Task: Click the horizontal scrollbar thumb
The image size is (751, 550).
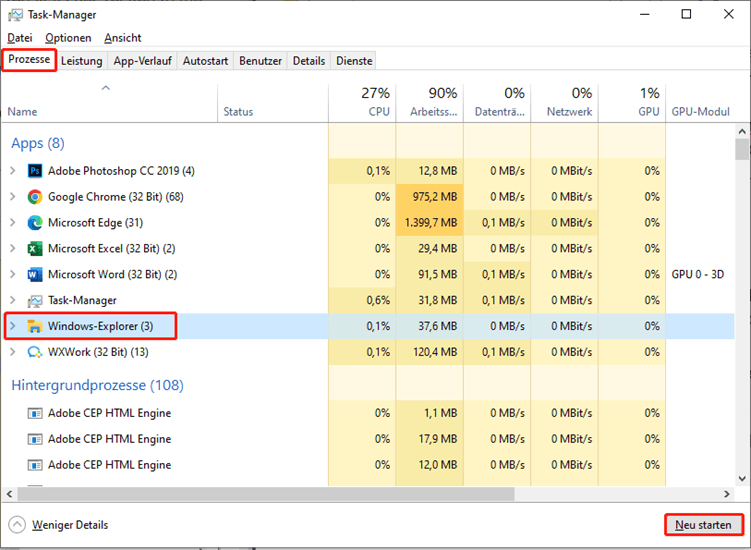Action: tap(266, 493)
